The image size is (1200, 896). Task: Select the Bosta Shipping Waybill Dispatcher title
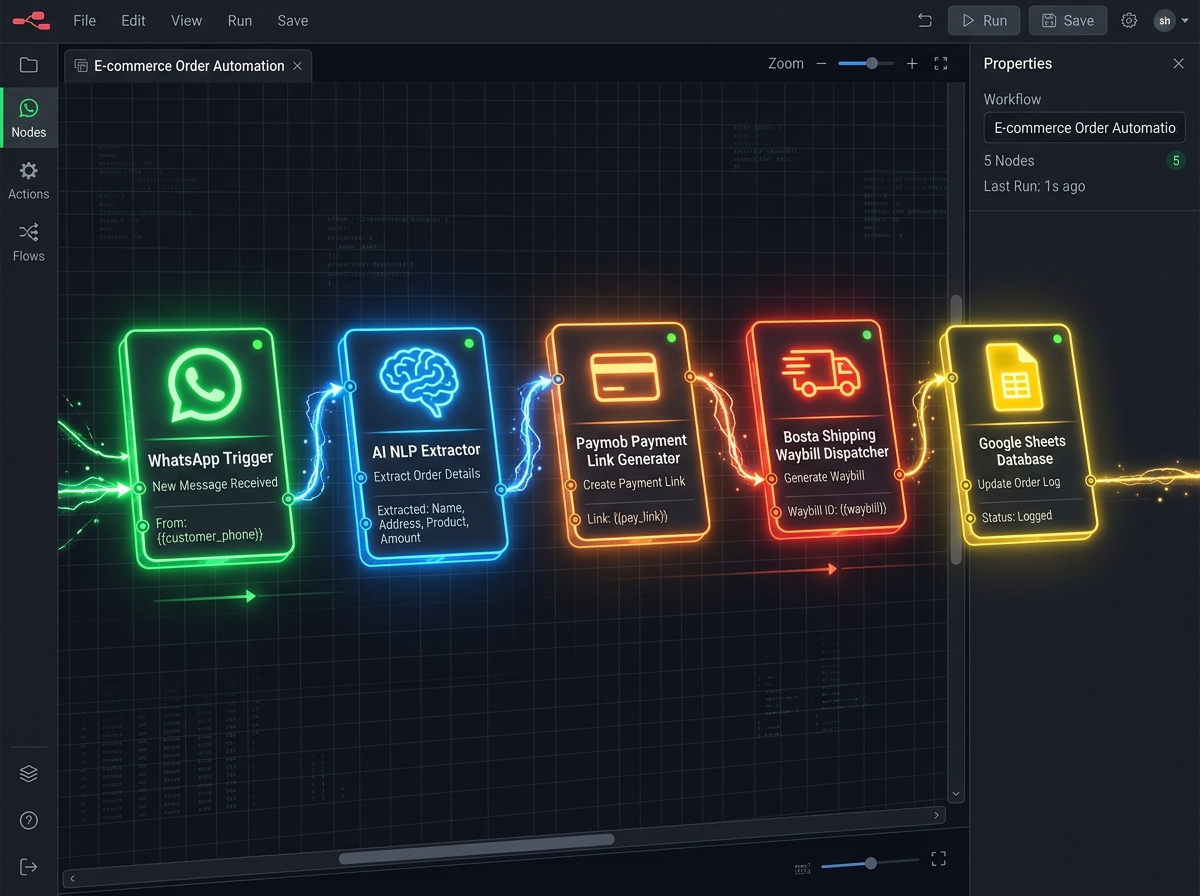click(832, 444)
